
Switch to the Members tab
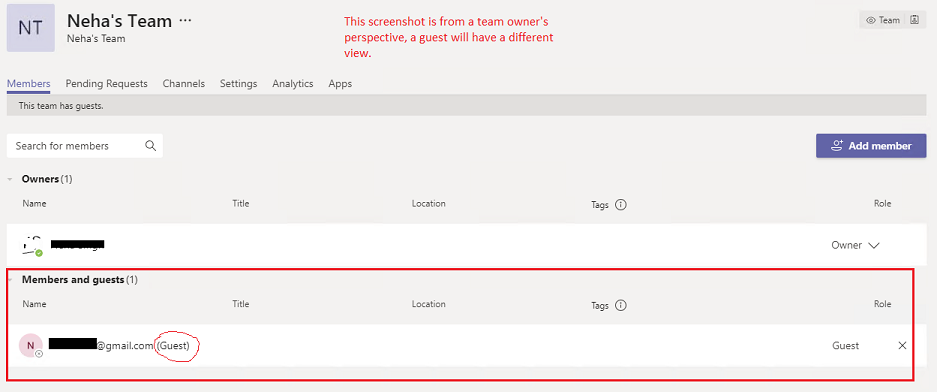pyautogui.click(x=29, y=84)
